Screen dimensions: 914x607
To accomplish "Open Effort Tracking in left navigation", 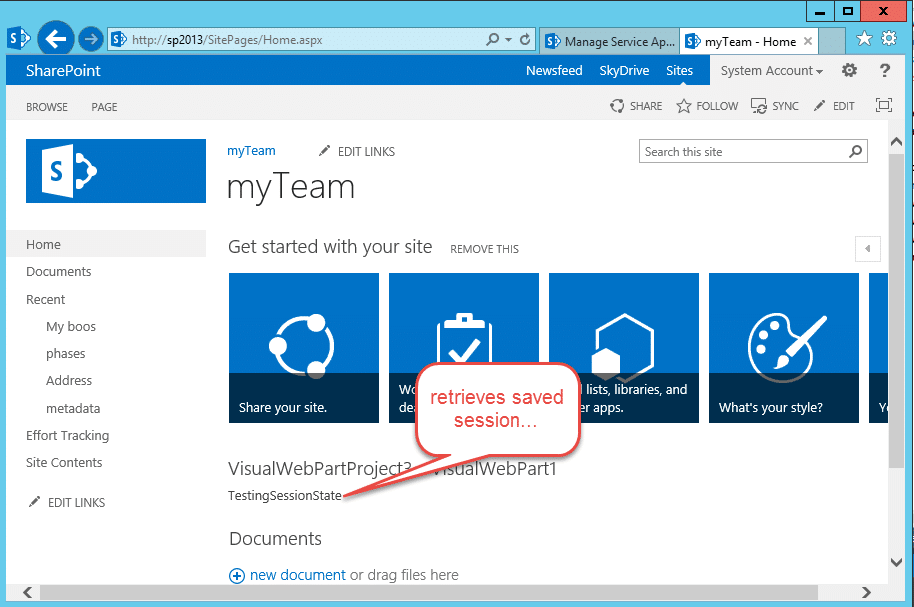I will coord(68,436).
